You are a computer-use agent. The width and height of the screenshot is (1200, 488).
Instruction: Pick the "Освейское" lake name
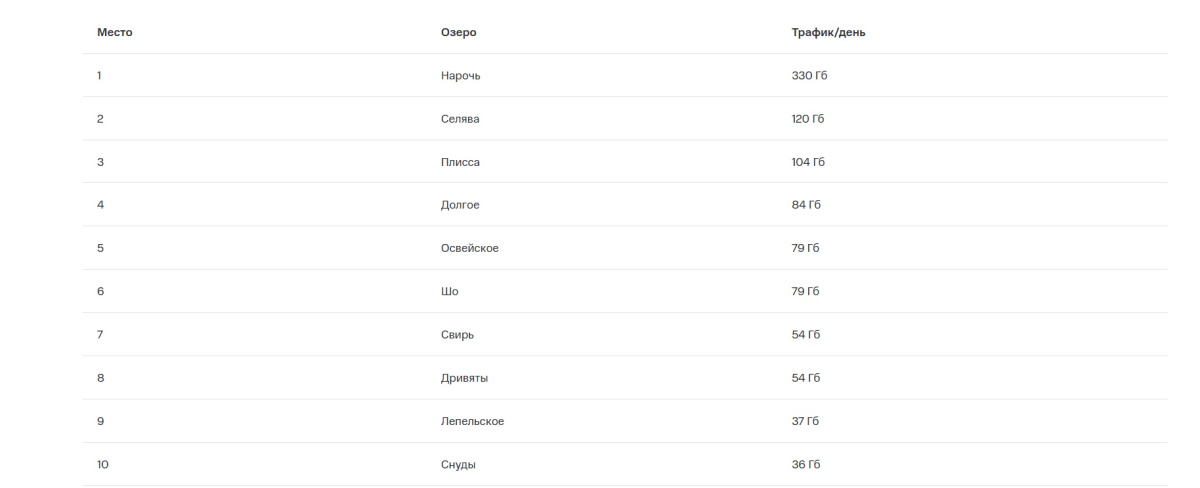pyautogui.click(x=470, y=248)
